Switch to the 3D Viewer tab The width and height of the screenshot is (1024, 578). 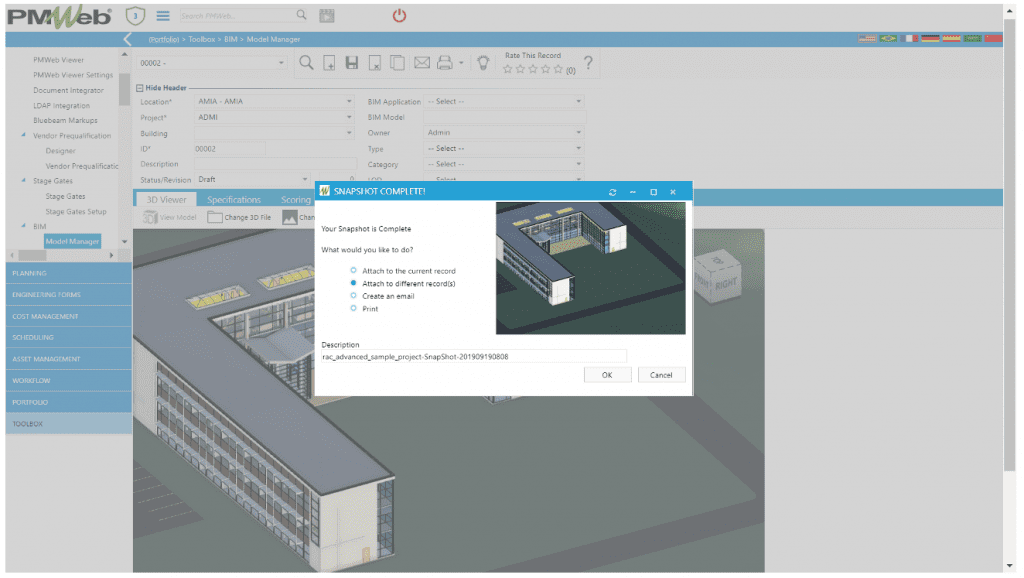click(x=167, y=199)
